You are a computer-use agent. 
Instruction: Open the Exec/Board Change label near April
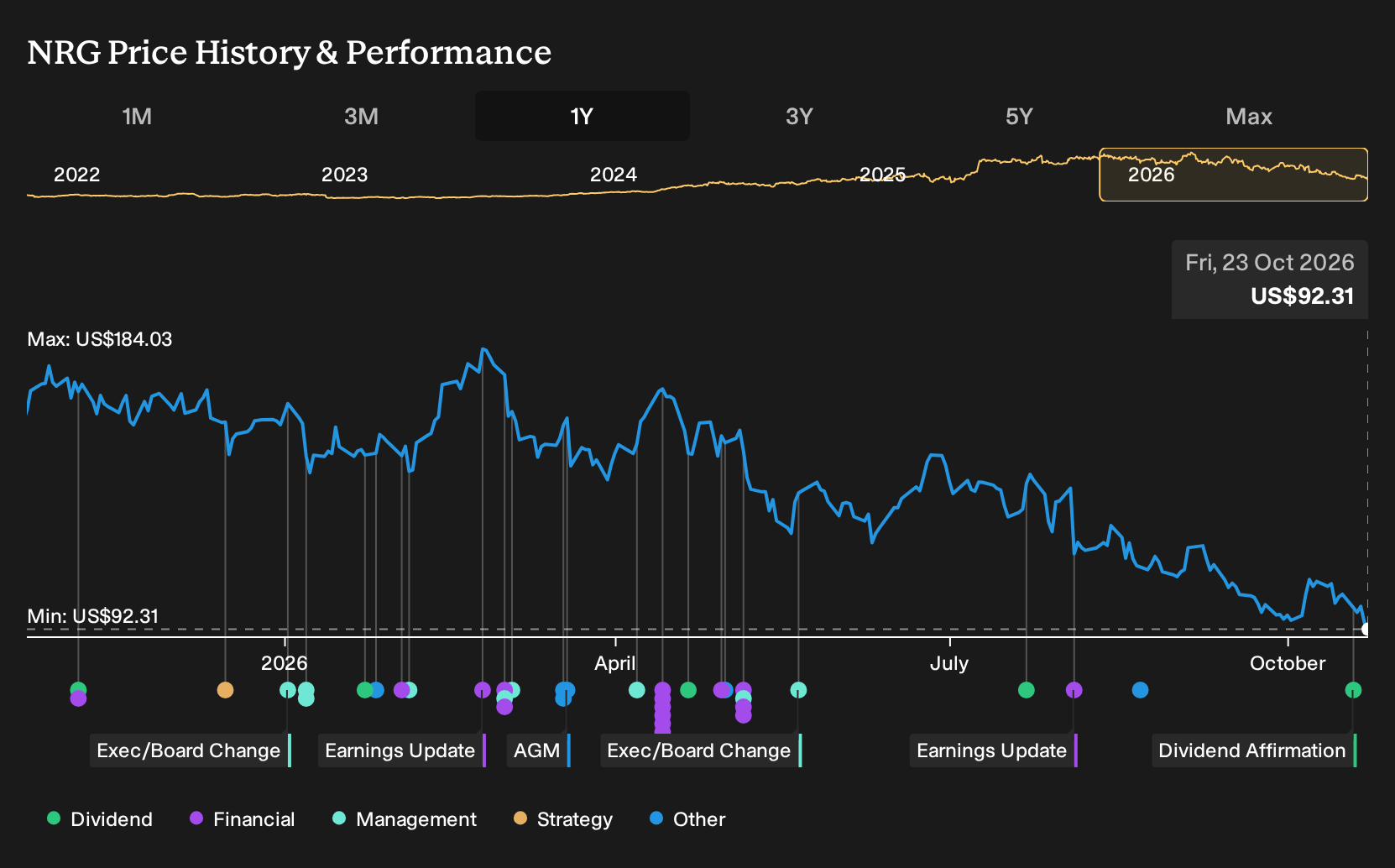(x=701, y=750)
